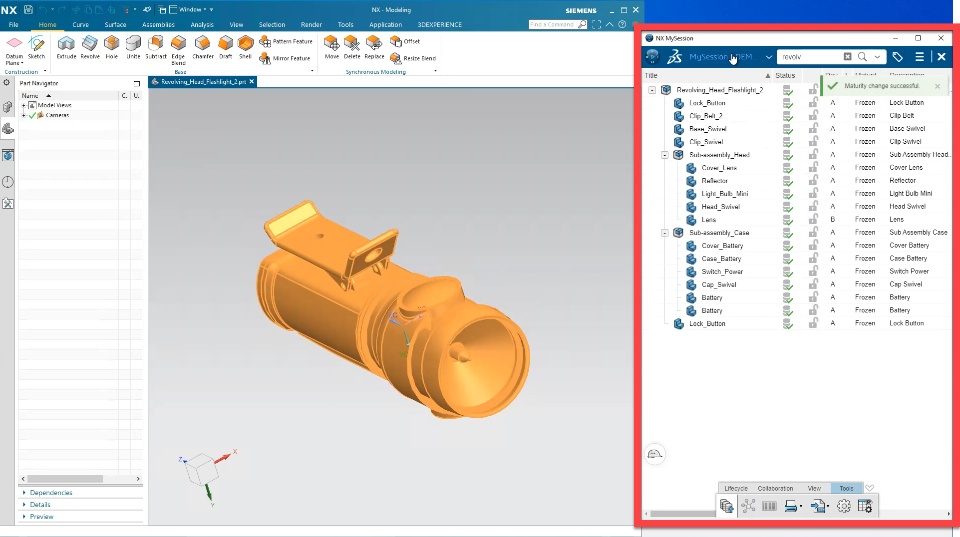The image size is (960, 537).
Task: Click the Mirror Feature command
Action: 285,58
